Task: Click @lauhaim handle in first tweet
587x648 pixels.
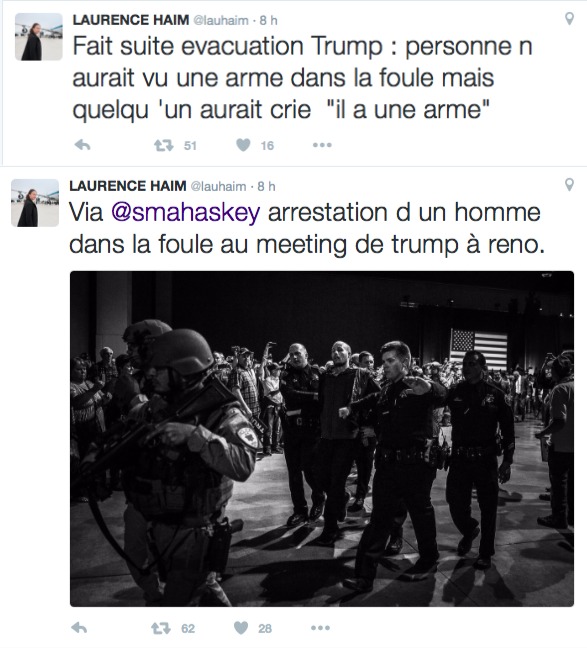Action: click(x=221, y=20)
